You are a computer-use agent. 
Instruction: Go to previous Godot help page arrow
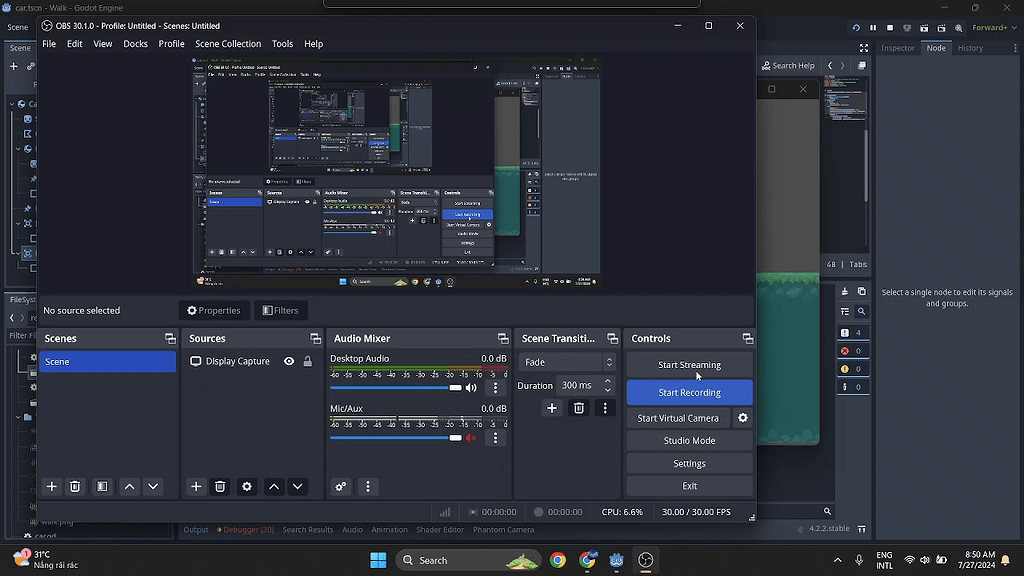click(830, 65)
